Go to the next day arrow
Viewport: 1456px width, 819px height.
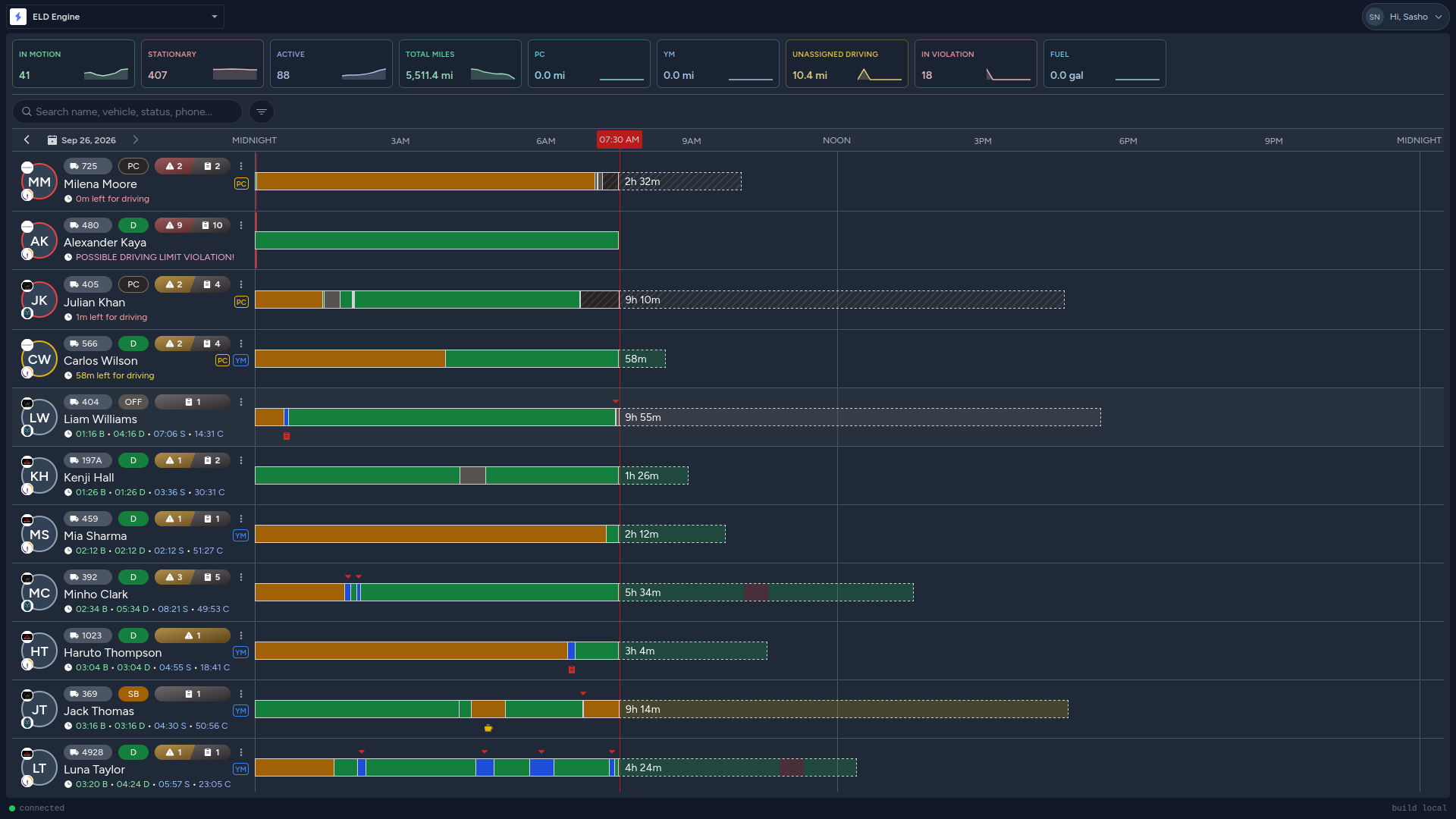pyautogui.click(x=135, y=140)
